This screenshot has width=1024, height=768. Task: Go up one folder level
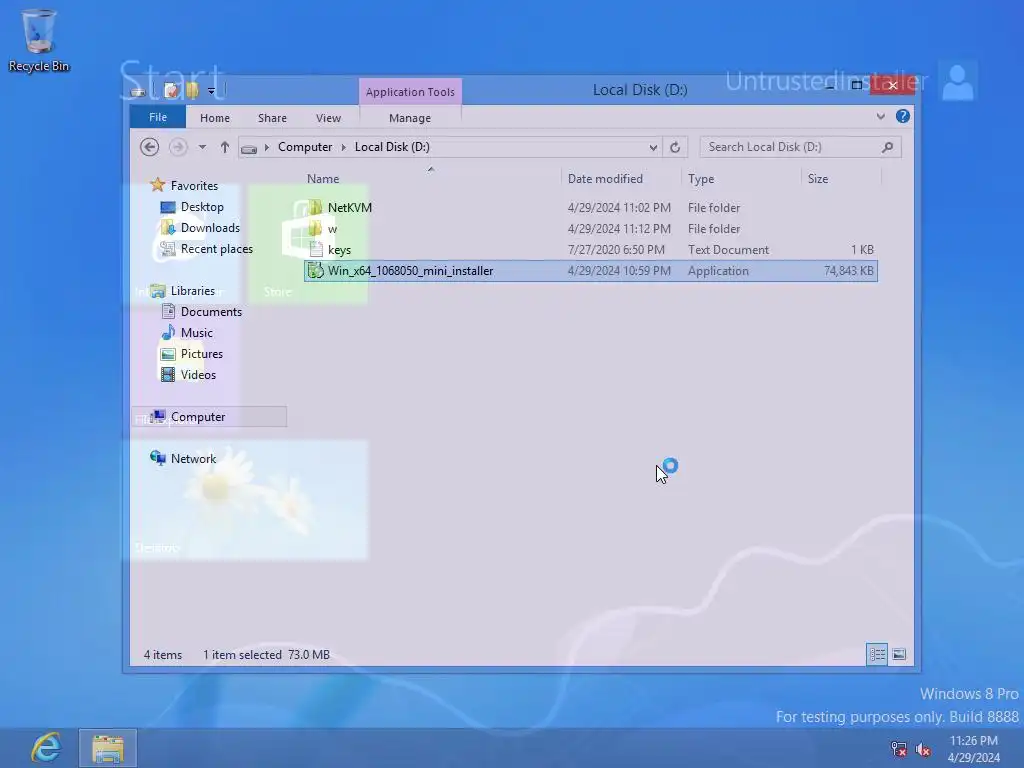(x=225, y=147)
